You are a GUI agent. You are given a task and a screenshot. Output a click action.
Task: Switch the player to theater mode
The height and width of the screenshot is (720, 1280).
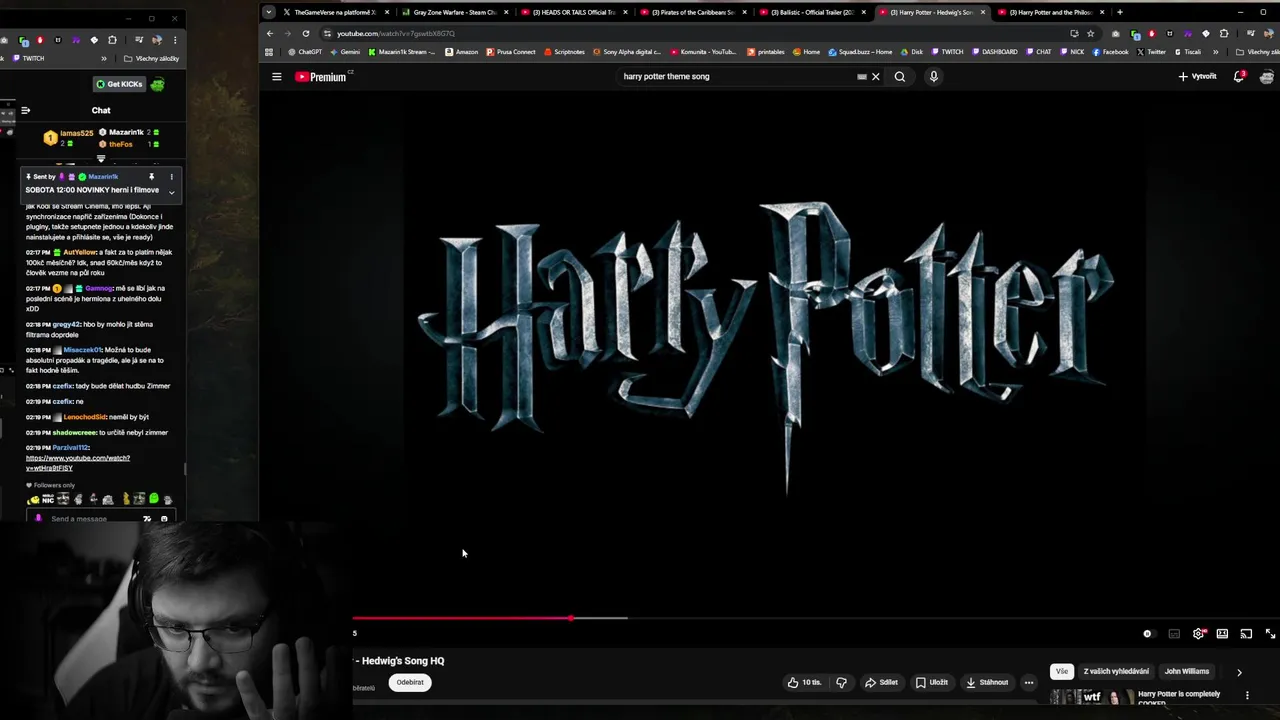[x=1222, y=634]
